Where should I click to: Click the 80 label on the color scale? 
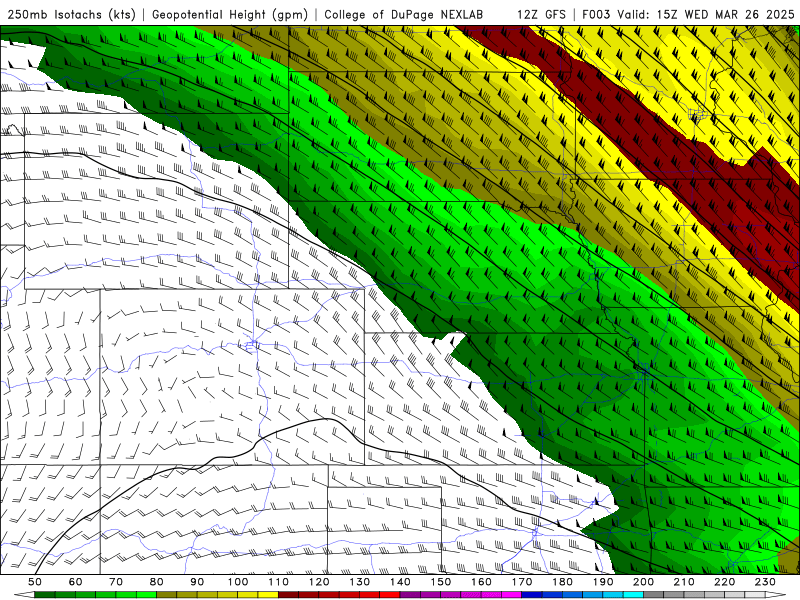(157, 582)
